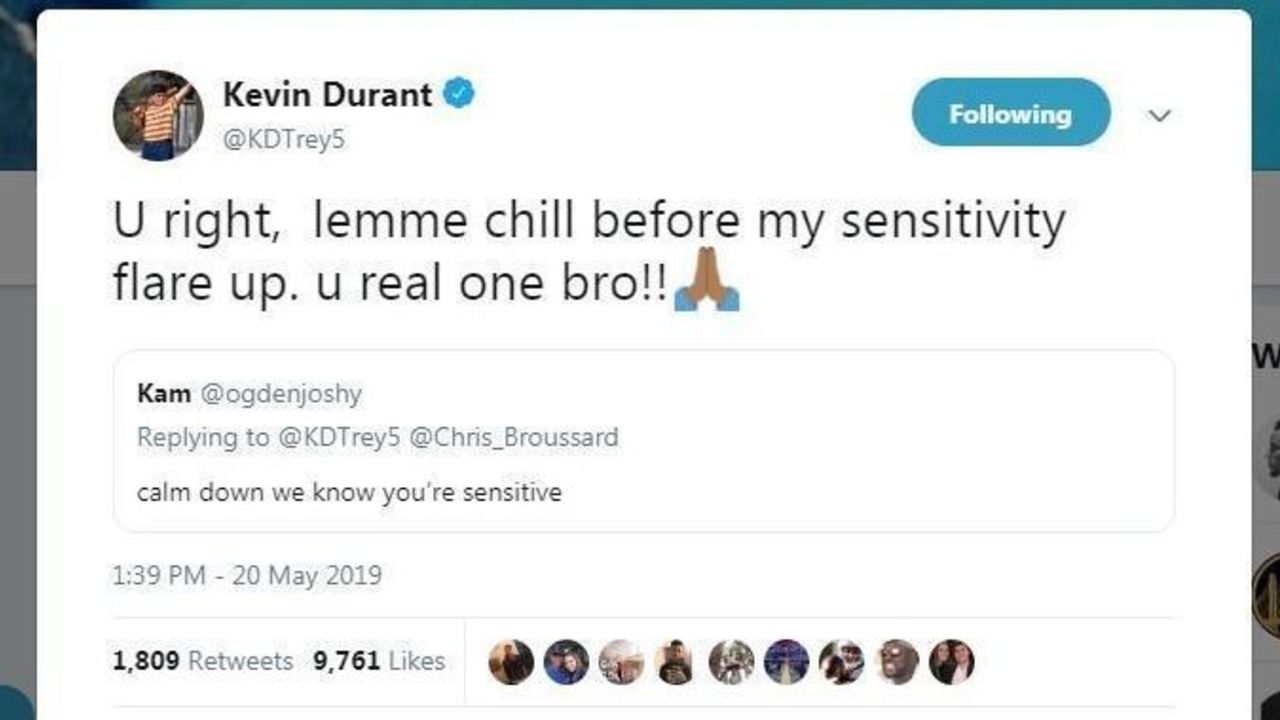Click the @ogdenjoshy handle
1280x720 pixels.
281,393
